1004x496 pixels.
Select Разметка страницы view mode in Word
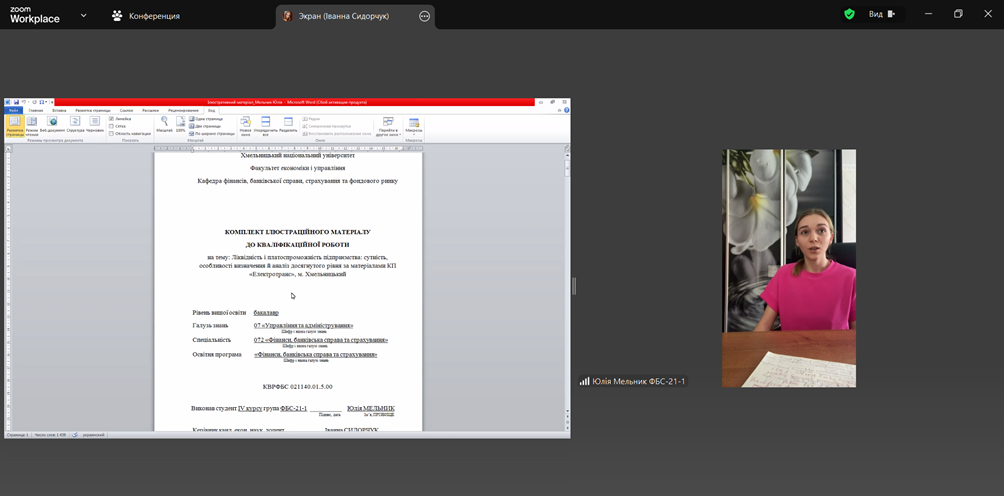pyautogui.click(x=14, y=126)
